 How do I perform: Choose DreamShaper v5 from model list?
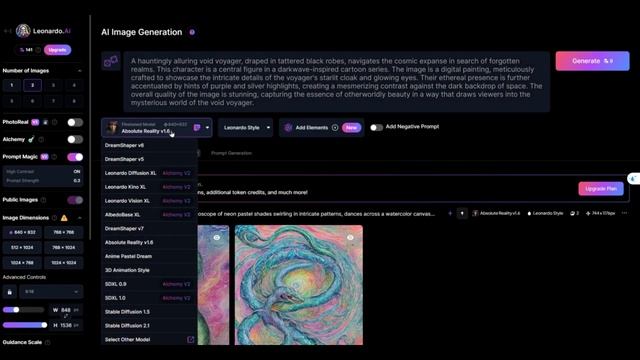click(x=149, y=159)
